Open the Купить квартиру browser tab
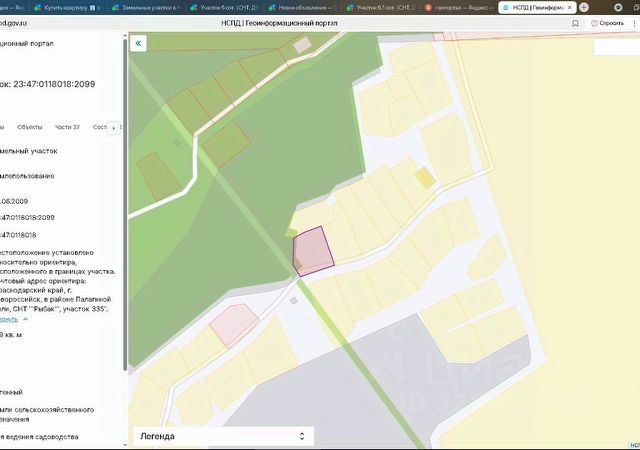This screenshot has width=640, height=450. 69,7
